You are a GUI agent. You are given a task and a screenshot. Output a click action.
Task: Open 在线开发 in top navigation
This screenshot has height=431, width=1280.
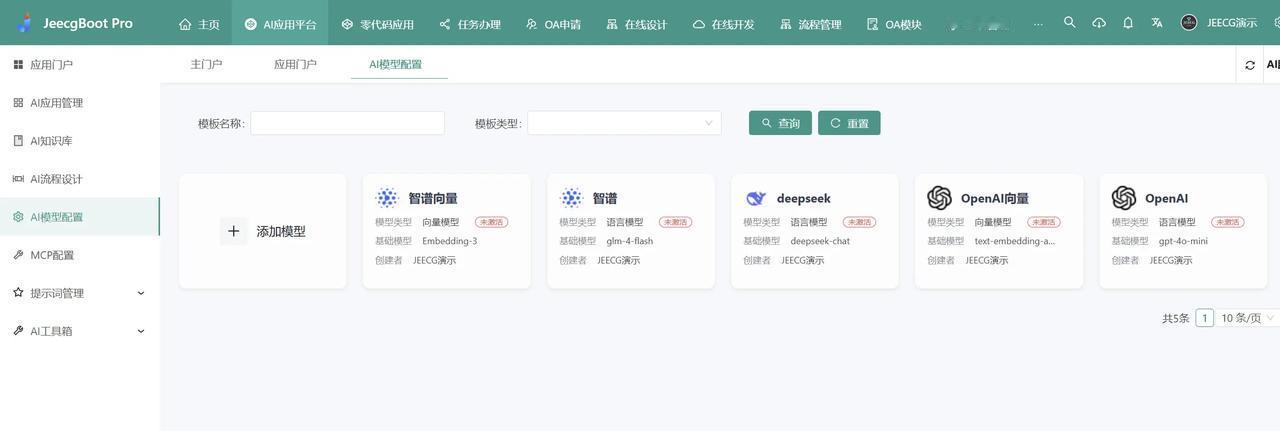click(x=723, y=24)
